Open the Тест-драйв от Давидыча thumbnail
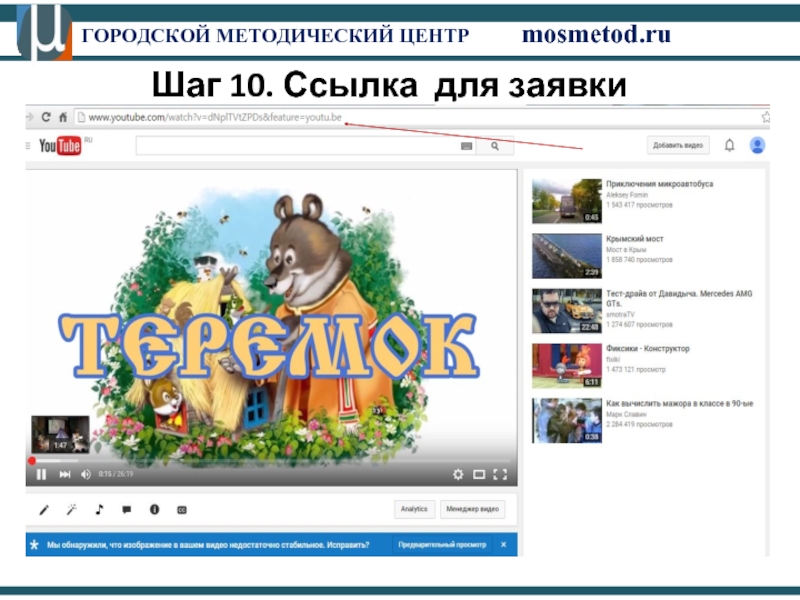This screenshot has height=600, width=800. pos(567,311)
